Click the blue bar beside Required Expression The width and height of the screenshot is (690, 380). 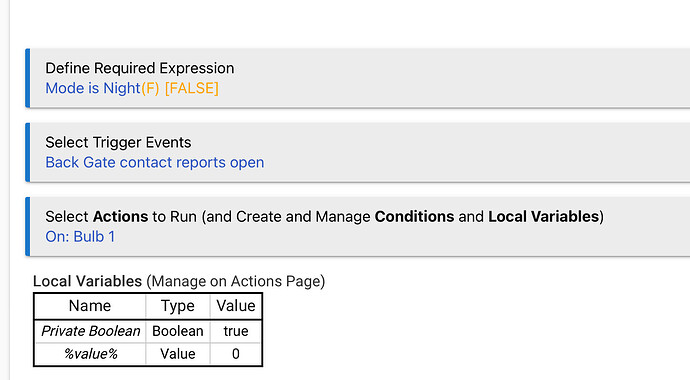click(x=28, y=78)
